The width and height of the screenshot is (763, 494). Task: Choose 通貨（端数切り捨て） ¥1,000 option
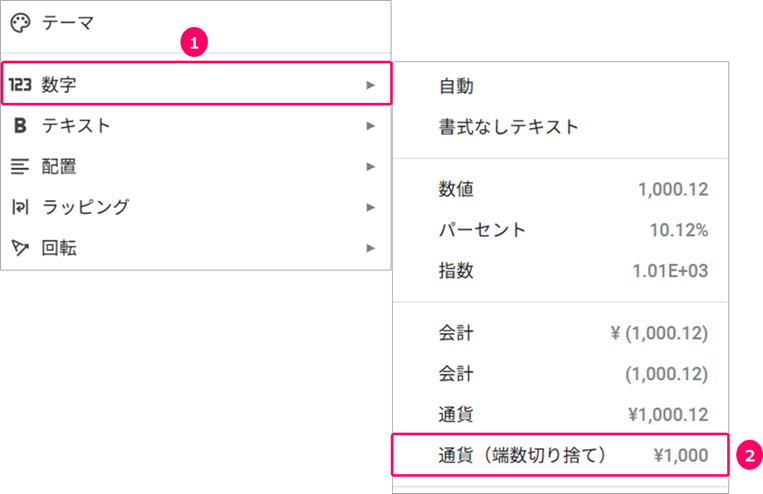[x=560, y=455]
